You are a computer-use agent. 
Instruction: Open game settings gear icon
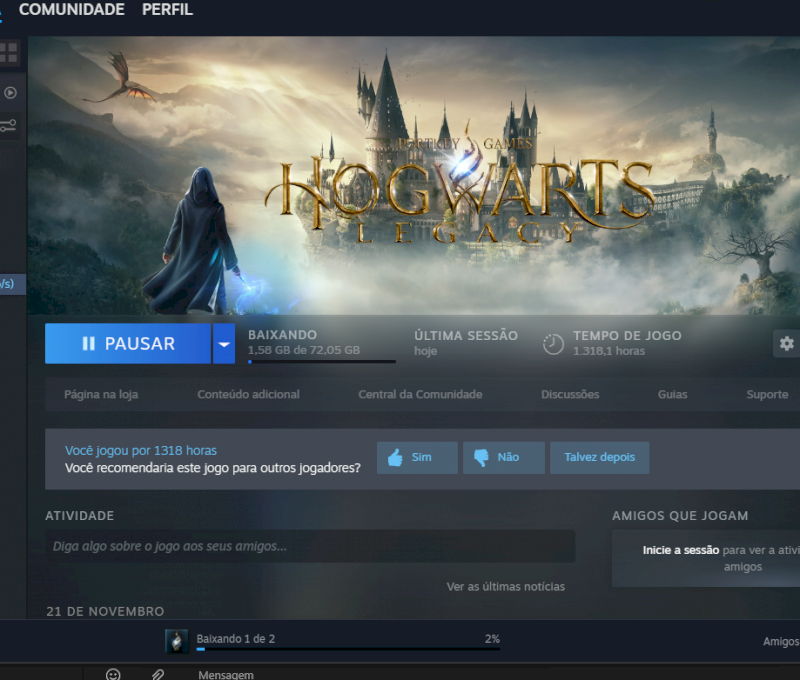click(x=787, y=343)
